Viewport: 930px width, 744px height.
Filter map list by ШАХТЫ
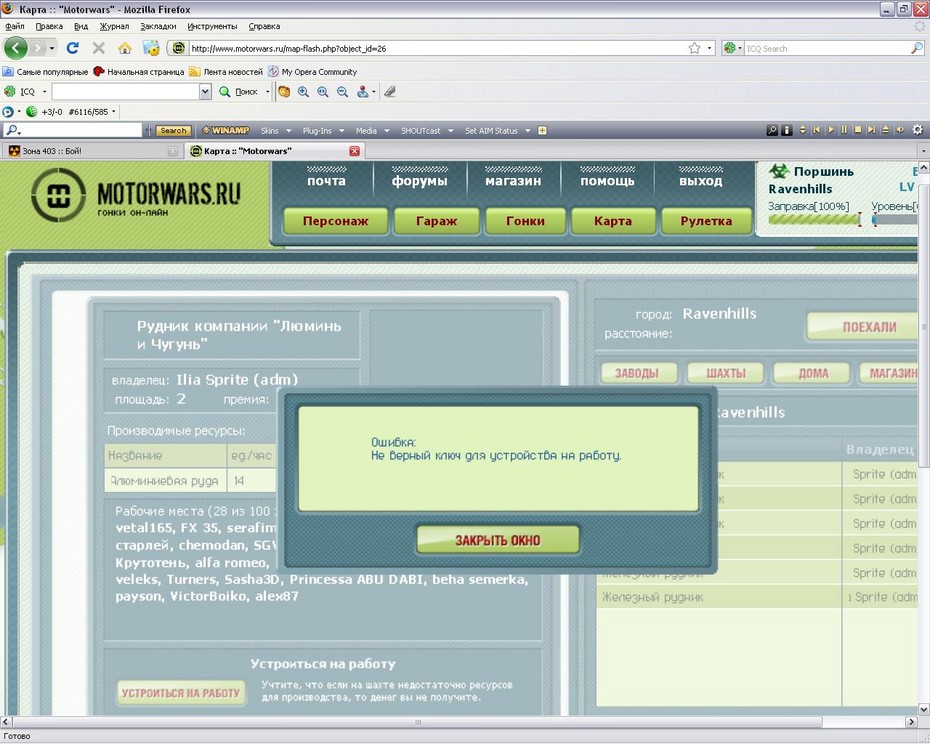(726, 373)
